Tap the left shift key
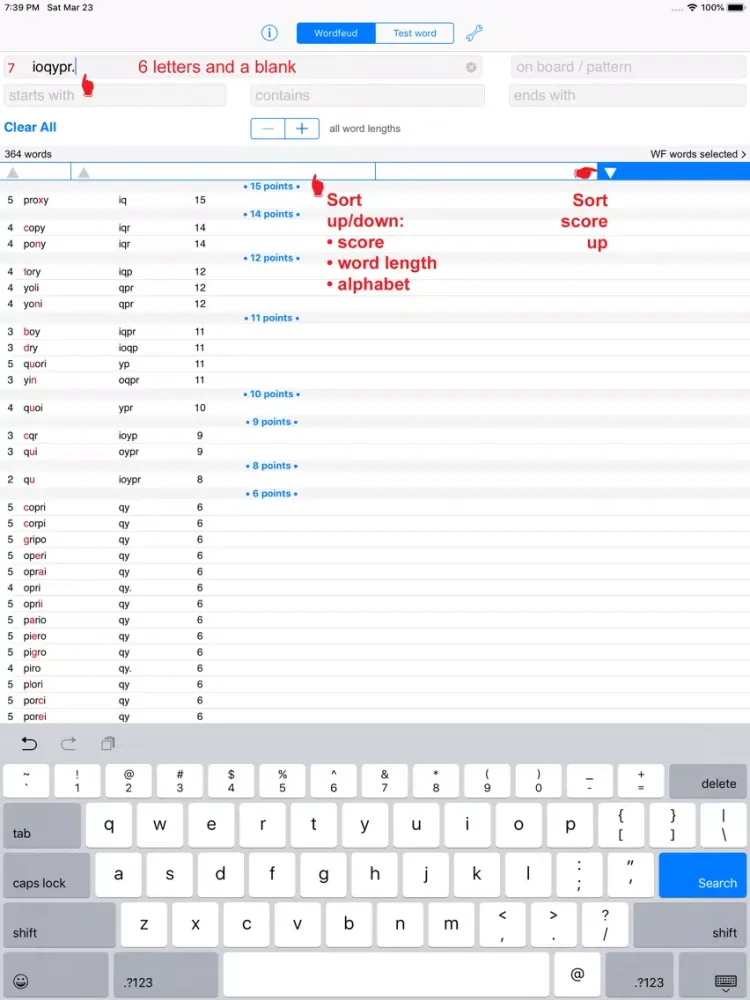 pyautogui.click(x=59, y=925)
